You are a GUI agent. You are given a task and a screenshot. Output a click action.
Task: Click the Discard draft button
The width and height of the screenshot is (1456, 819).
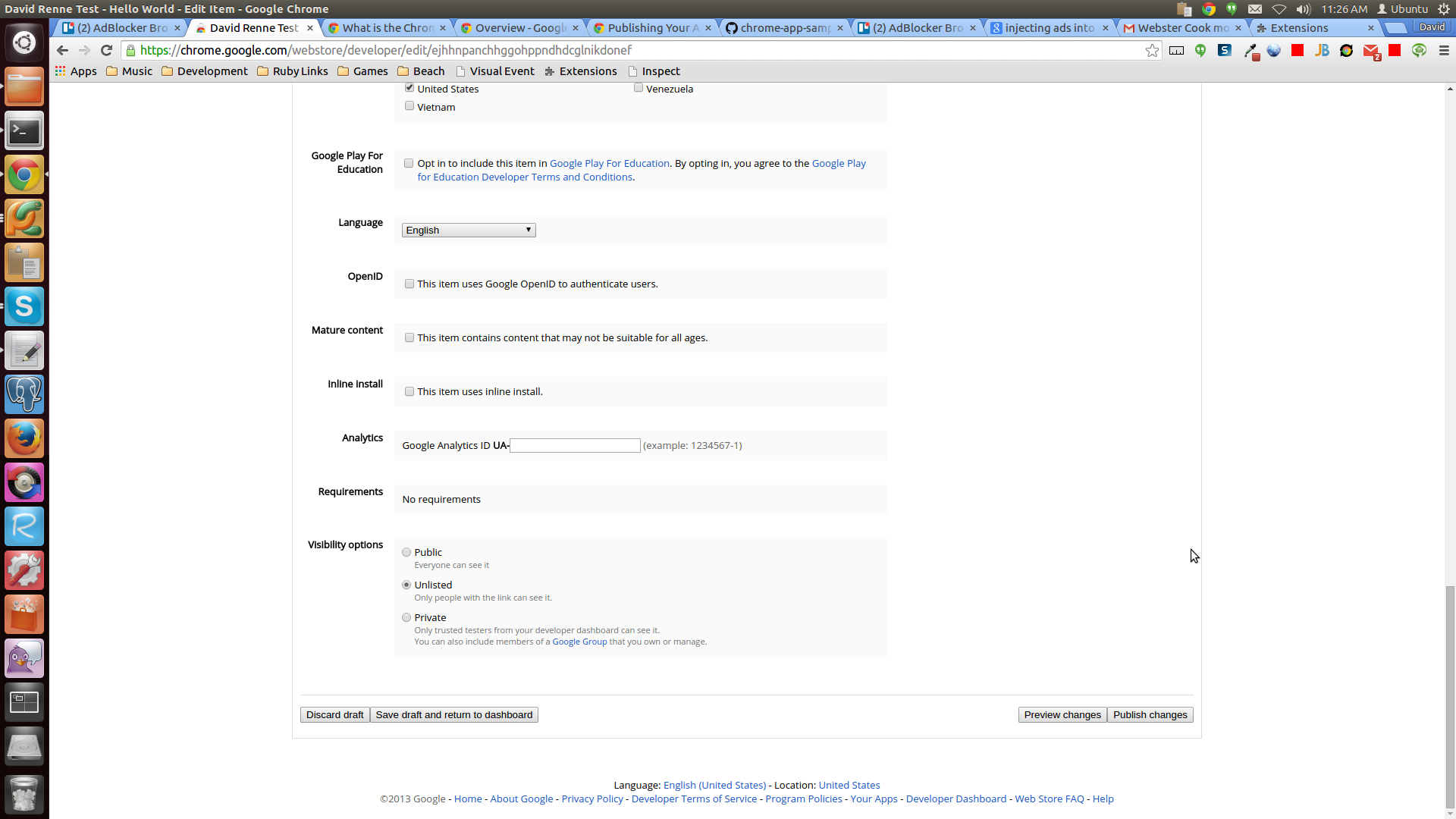tap(334, 715)
